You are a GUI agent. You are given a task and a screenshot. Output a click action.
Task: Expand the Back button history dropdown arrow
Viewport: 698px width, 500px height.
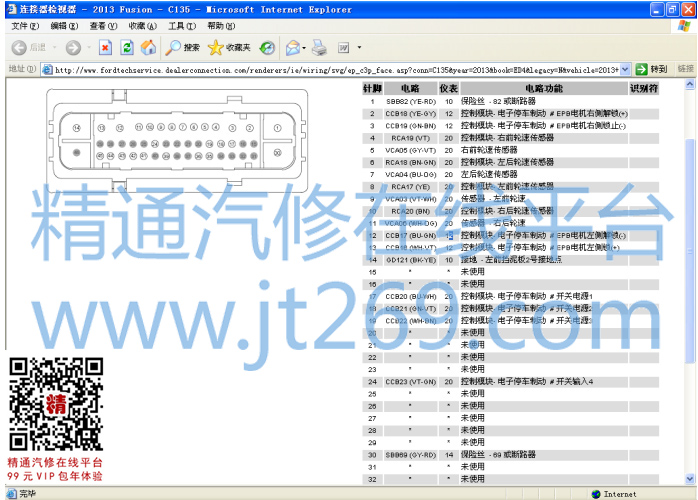point(54,47)
